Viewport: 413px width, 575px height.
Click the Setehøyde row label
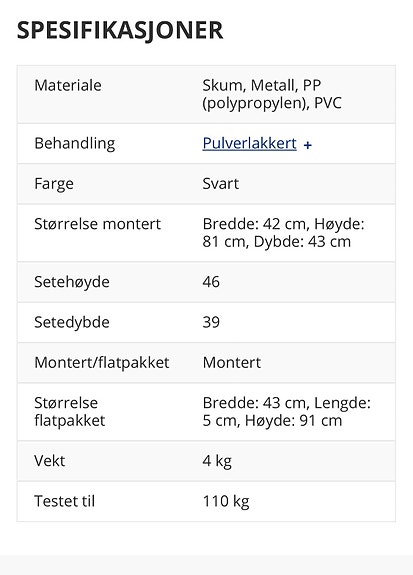[72, 282]
